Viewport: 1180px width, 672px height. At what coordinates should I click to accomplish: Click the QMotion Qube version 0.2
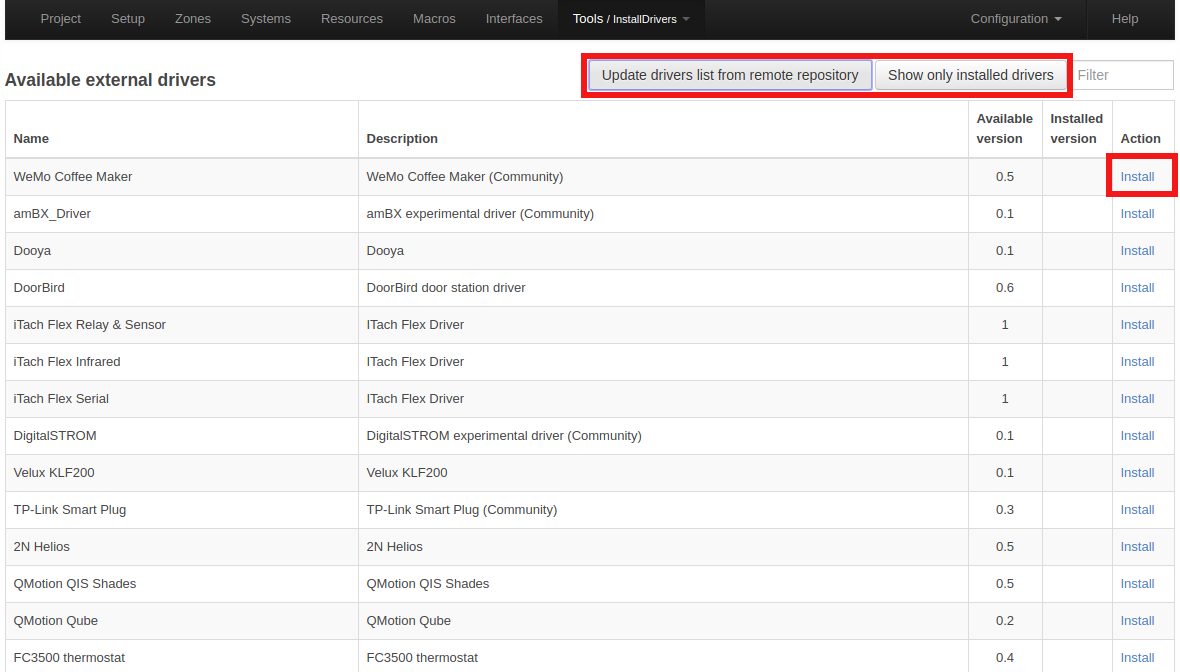1005,621
